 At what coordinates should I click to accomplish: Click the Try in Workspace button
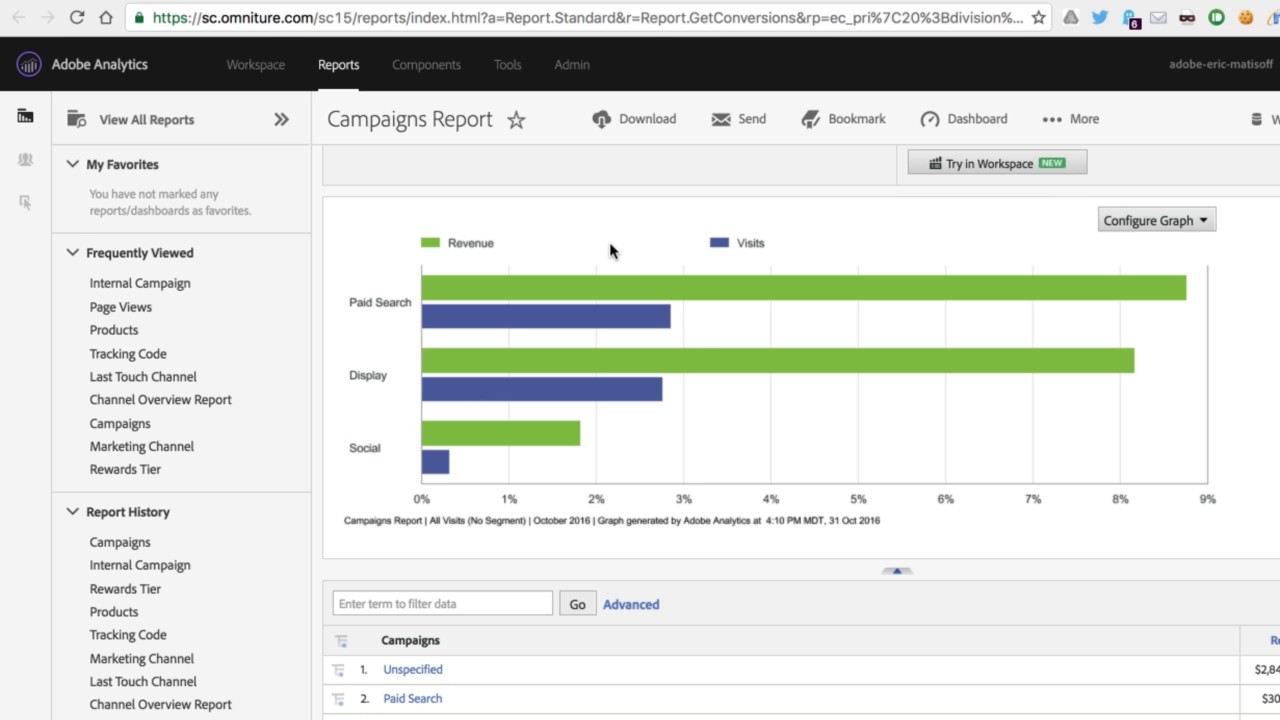click(x=997, y=163)
